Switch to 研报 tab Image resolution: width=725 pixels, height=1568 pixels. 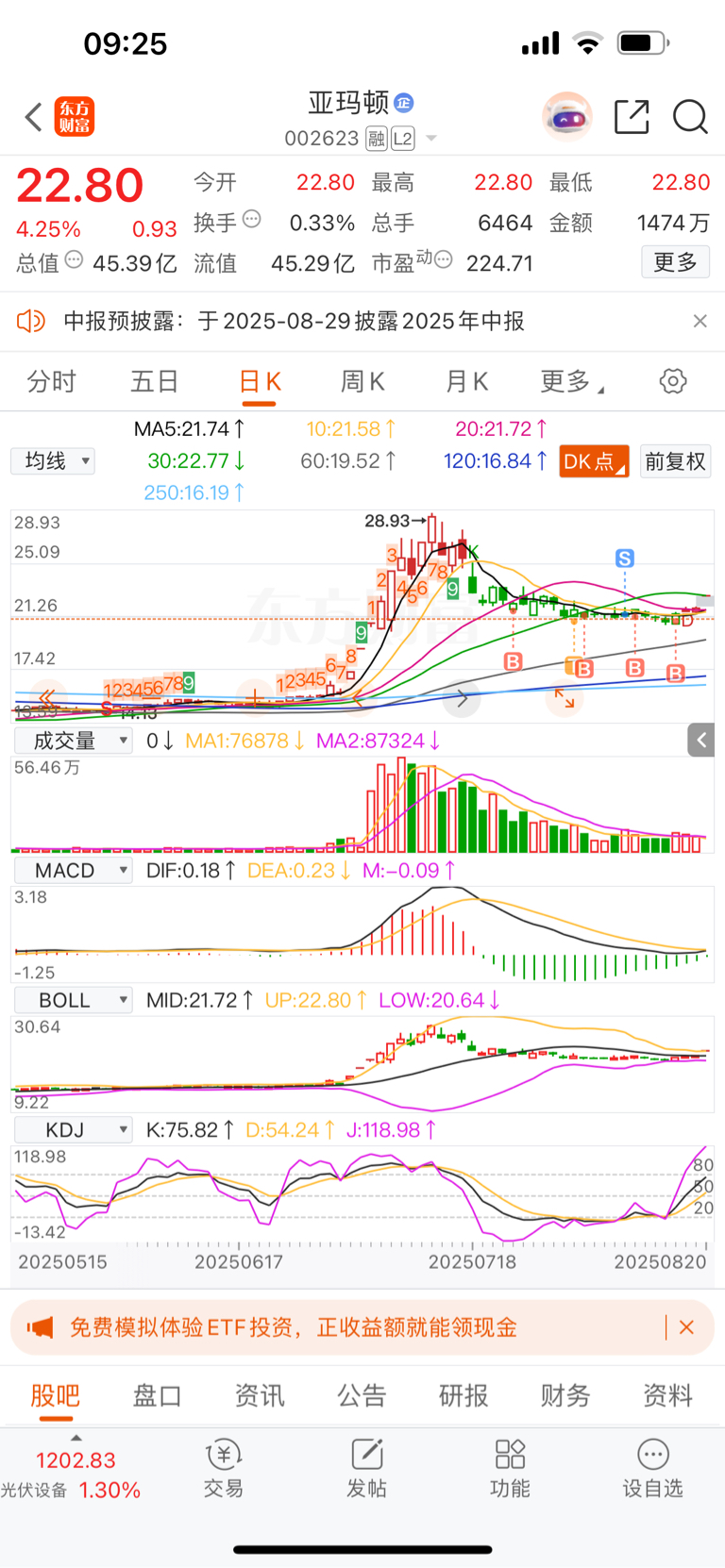(464, 1395)
